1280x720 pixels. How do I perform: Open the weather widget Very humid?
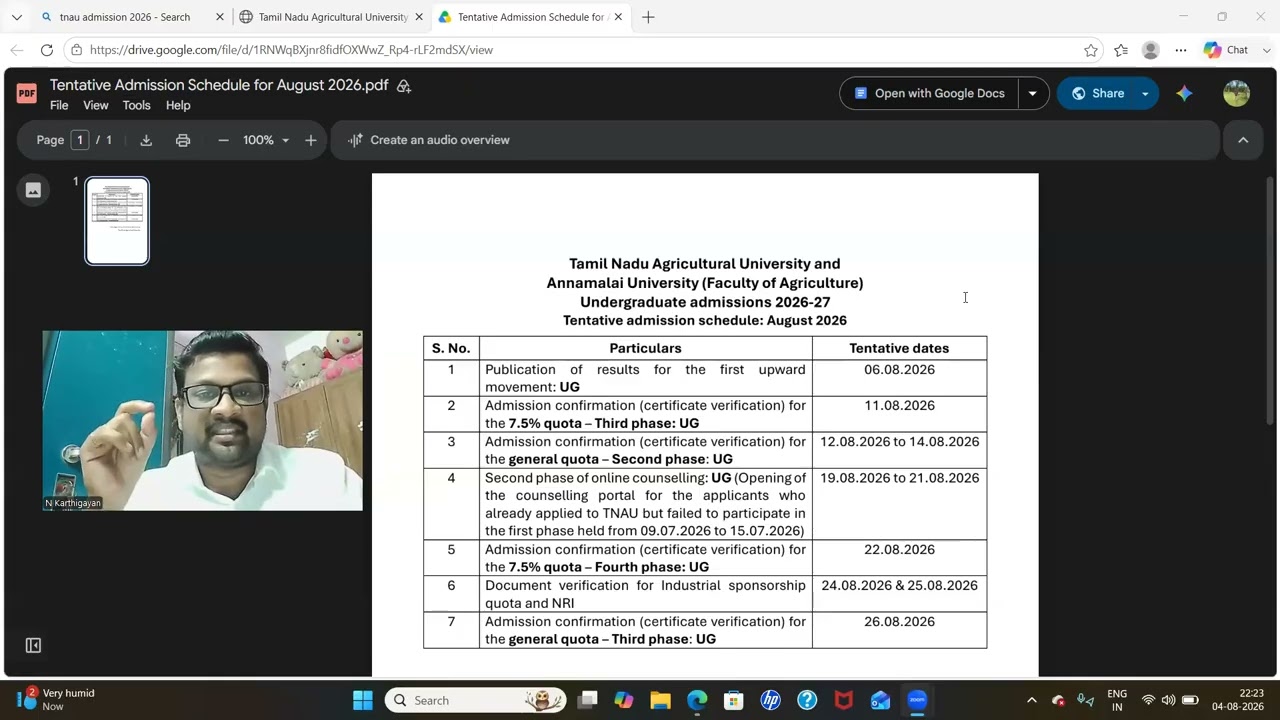[58, 699]
